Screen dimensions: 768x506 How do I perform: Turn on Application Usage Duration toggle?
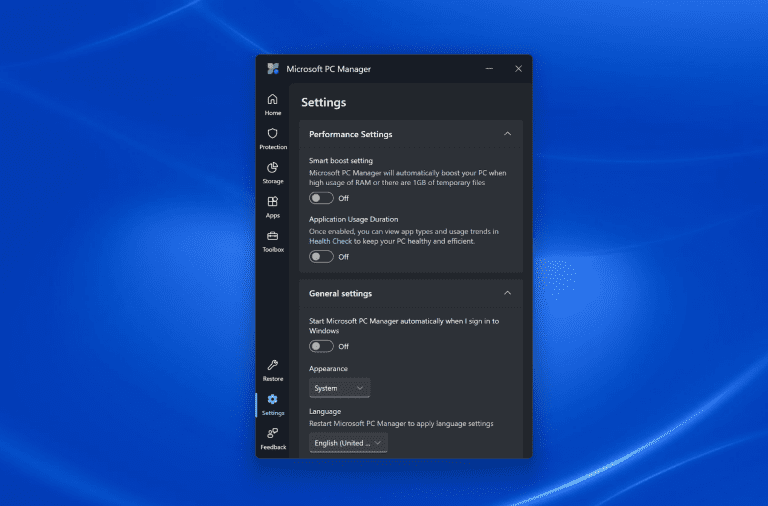321,256
